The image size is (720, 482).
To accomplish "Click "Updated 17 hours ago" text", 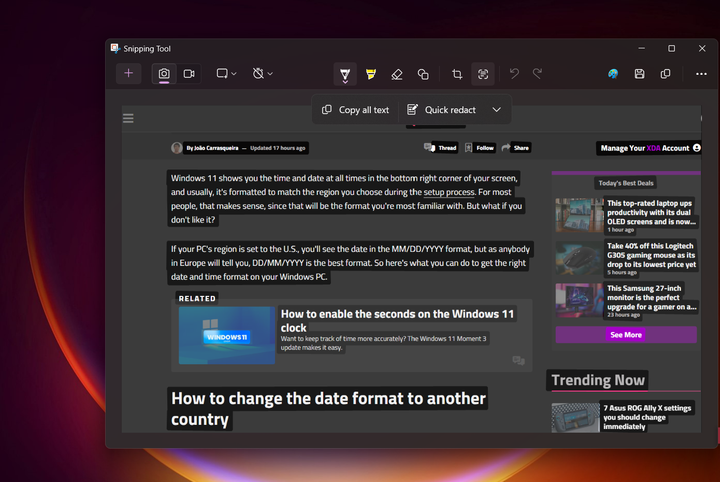I will click(x=277, y=148).
